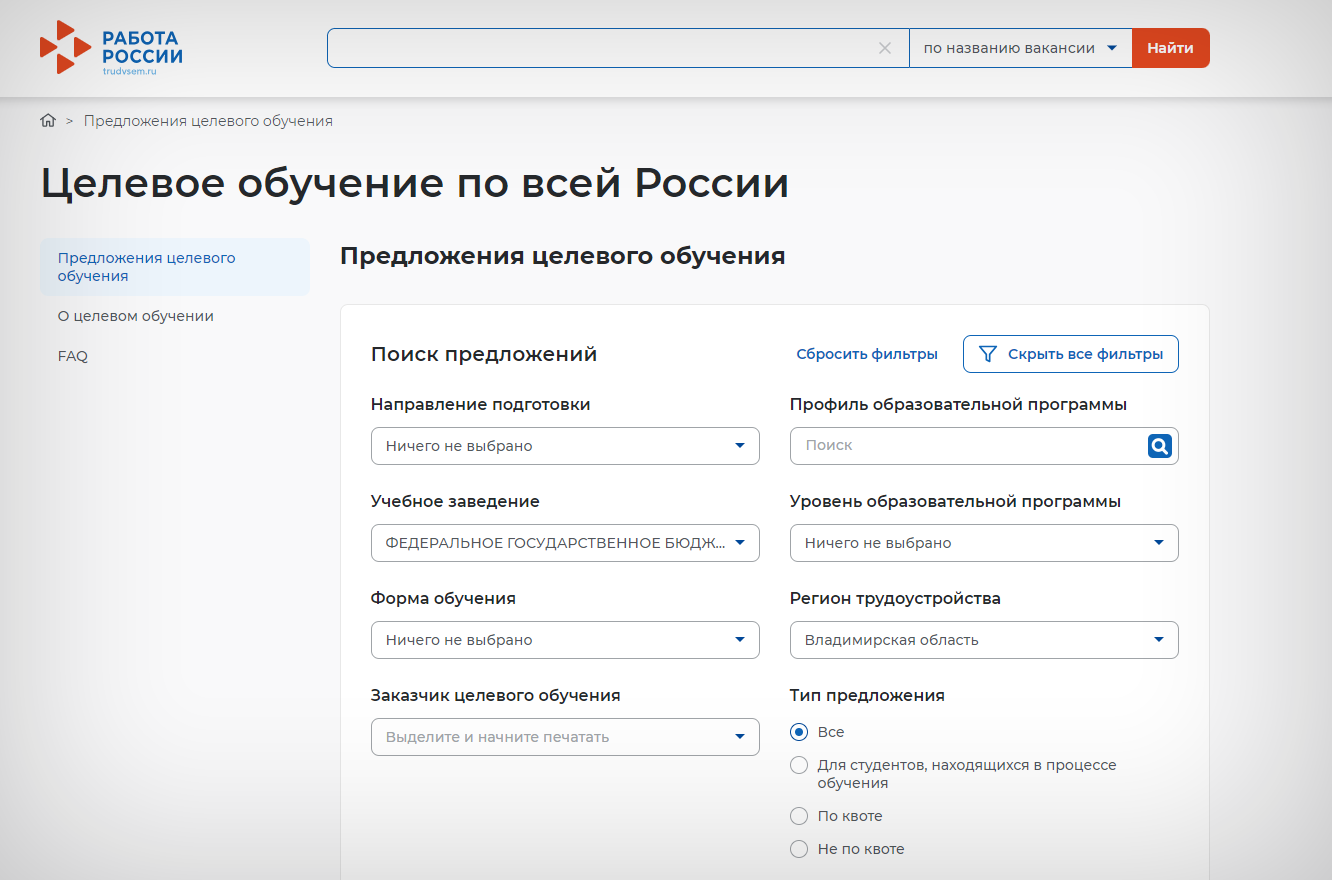1332x880 pixels.
Task: Click the 'Тип предложения' label
Action: [x=867, y=695]
